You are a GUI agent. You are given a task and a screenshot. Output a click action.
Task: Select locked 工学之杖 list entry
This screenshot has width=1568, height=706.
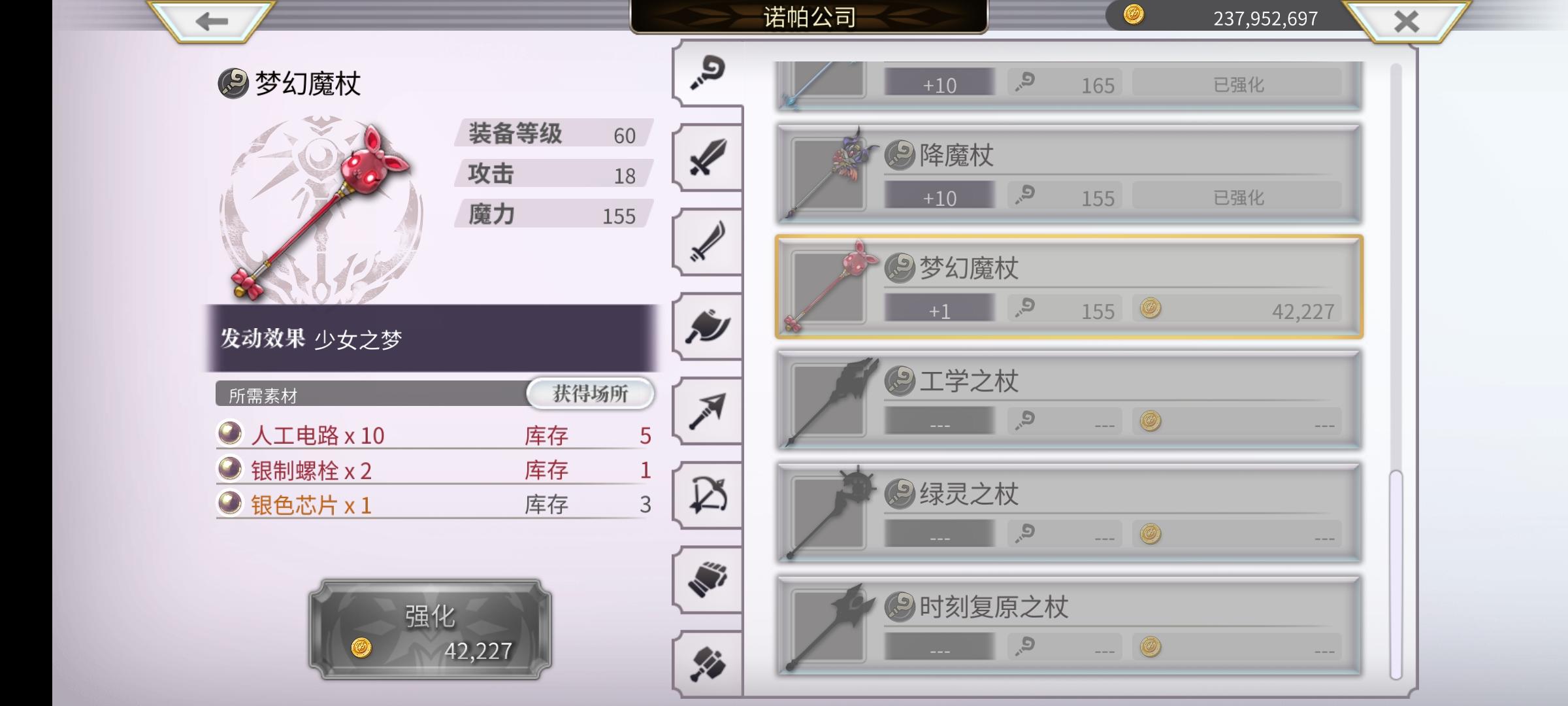click(1069, 400)
